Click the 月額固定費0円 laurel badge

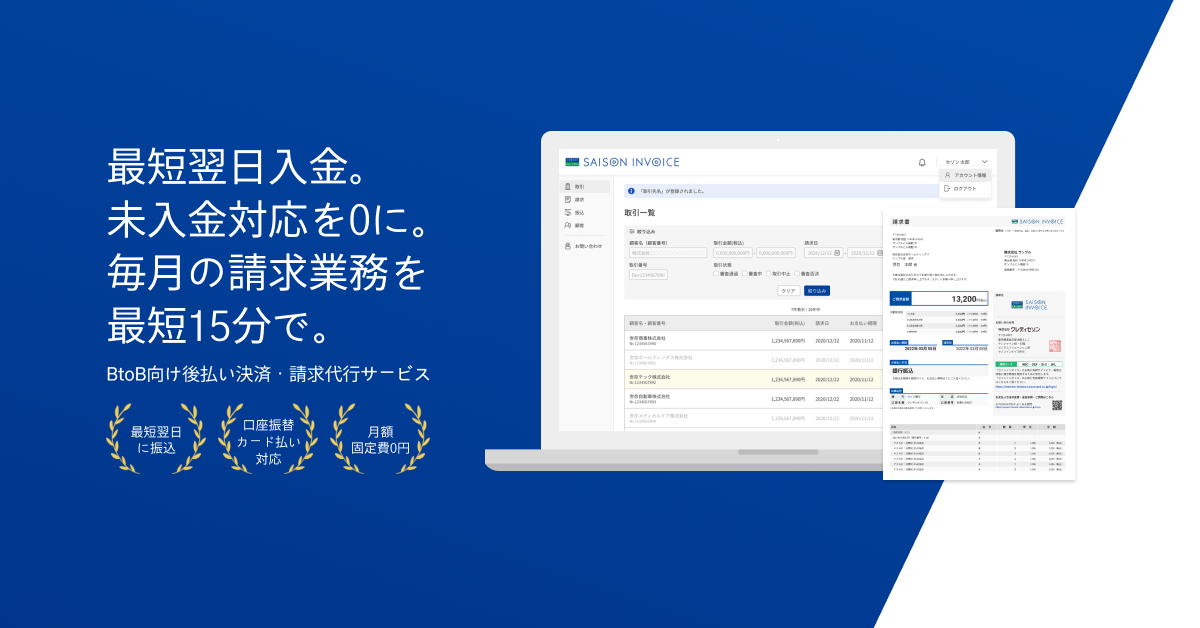click(381, 441)
